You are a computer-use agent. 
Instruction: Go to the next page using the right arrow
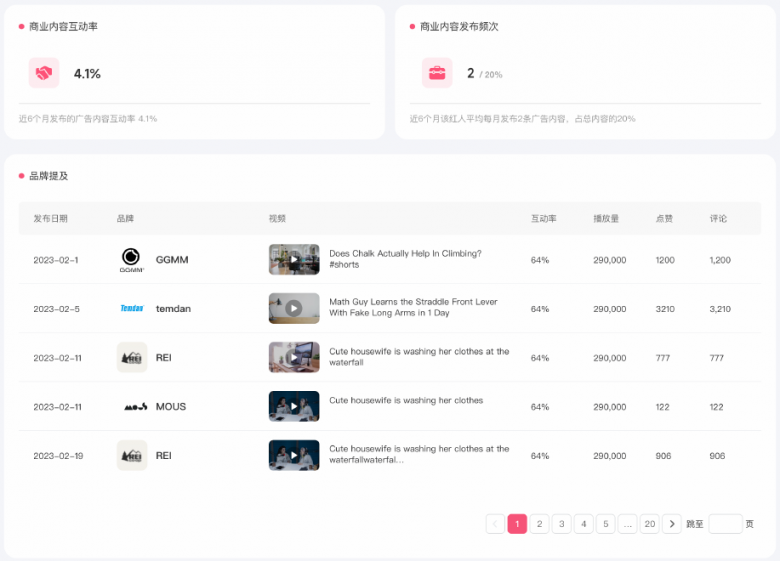point(672,524)
